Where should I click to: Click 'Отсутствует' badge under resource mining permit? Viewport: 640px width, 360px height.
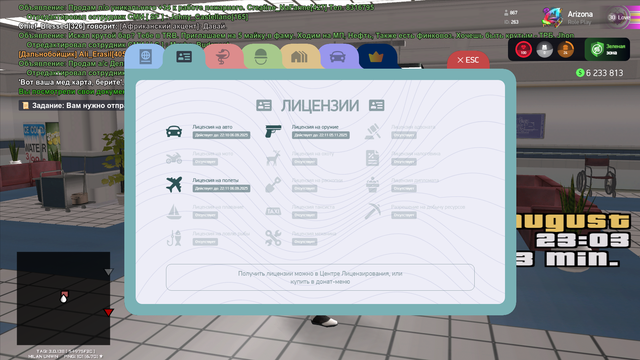pyautogui.click(x=404, y=215)
